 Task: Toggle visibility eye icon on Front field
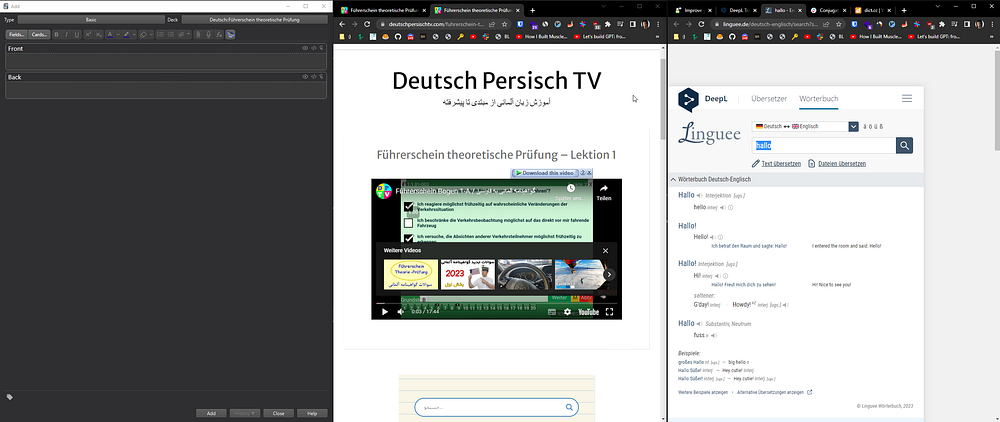click(304, 48)
